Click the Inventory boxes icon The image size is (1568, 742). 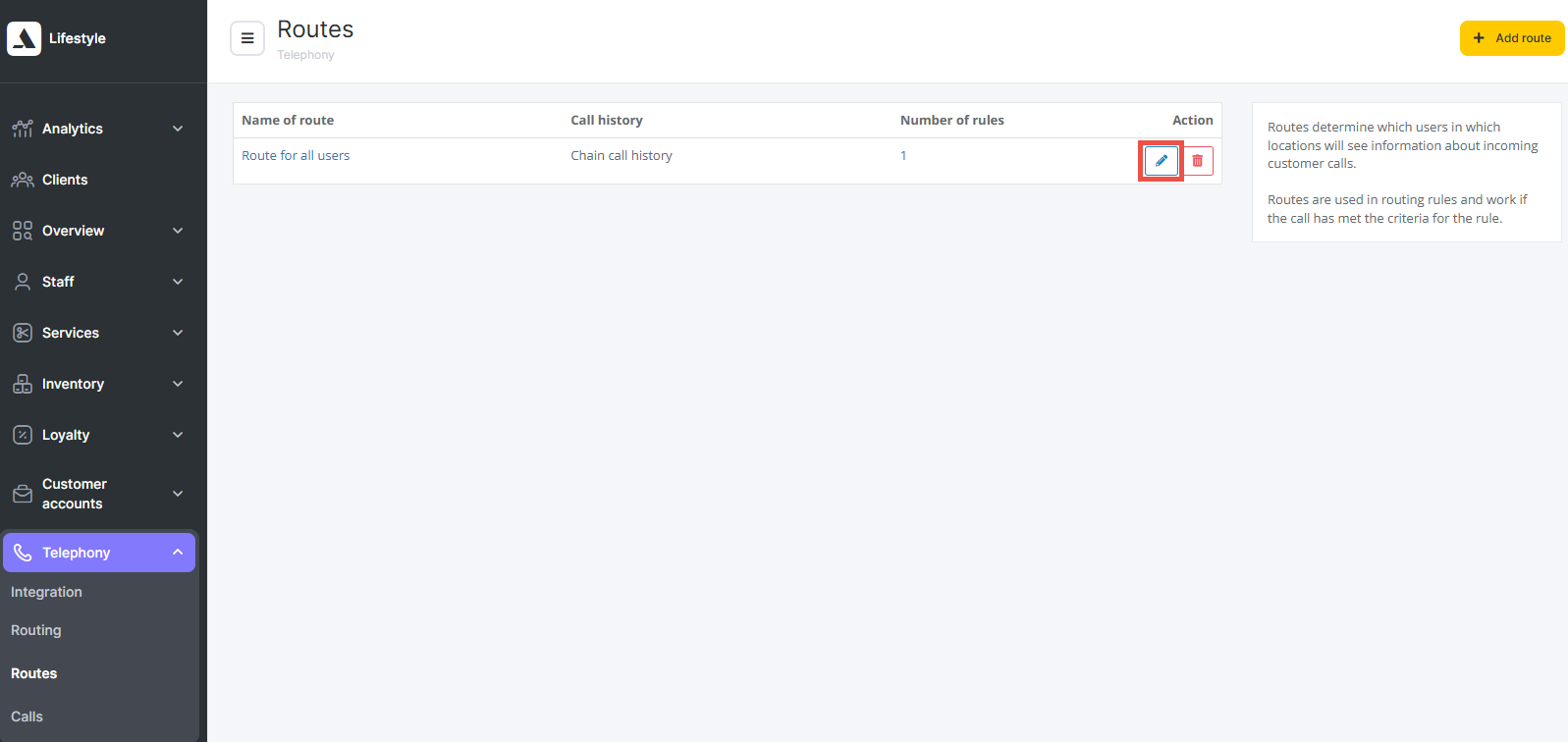(x=23, y=384)
